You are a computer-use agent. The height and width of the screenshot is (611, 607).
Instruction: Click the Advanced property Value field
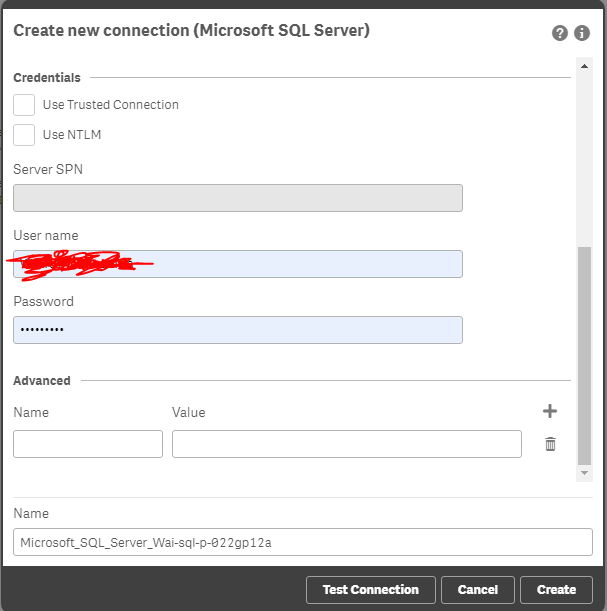pos(346,444)
